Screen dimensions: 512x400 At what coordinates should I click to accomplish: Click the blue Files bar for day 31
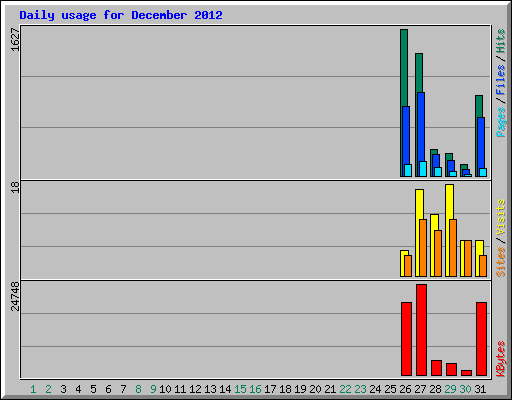[x=481, y=142]
